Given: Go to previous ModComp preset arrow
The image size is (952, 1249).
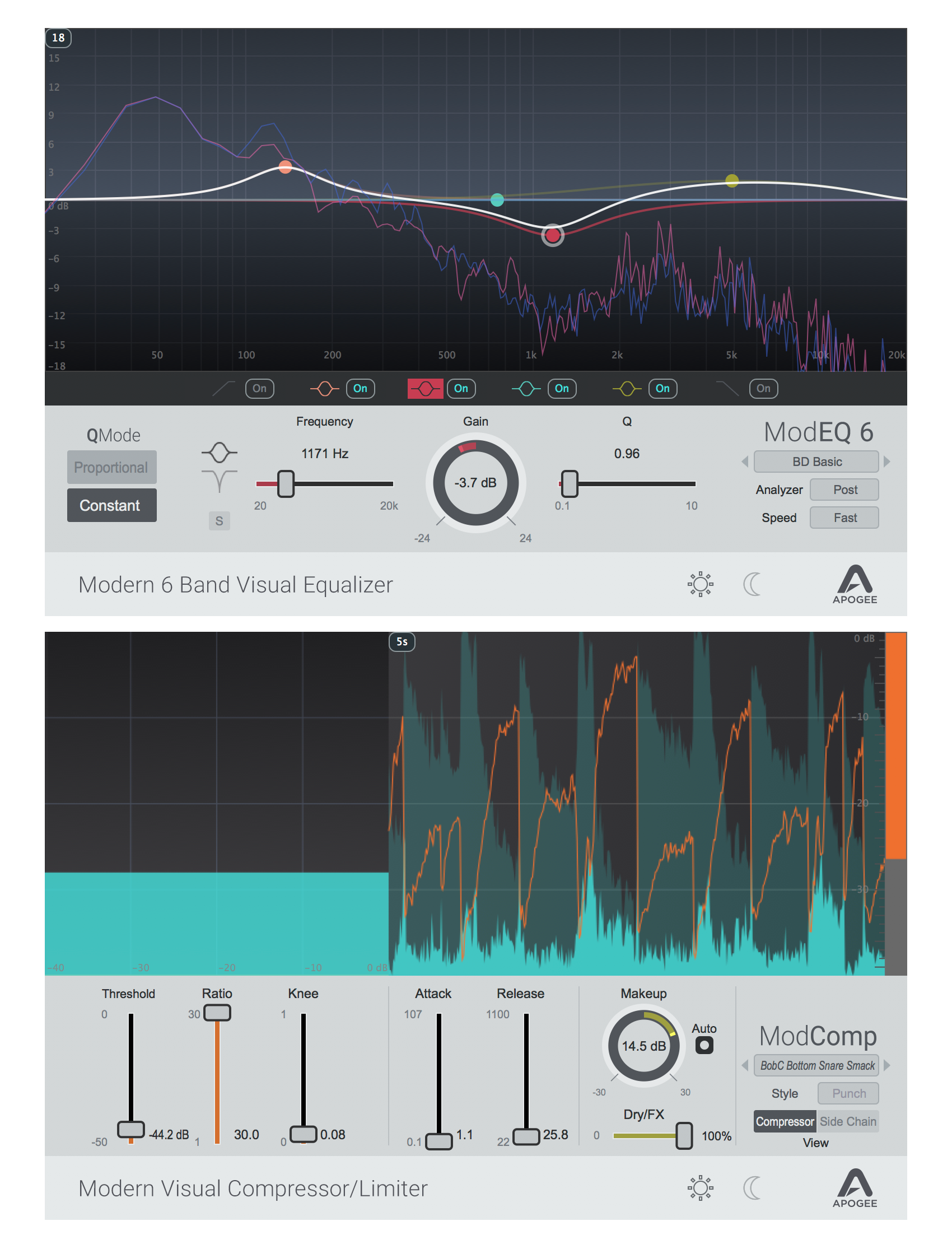Looking at the screenshot, I should [x=745, y=1065].
